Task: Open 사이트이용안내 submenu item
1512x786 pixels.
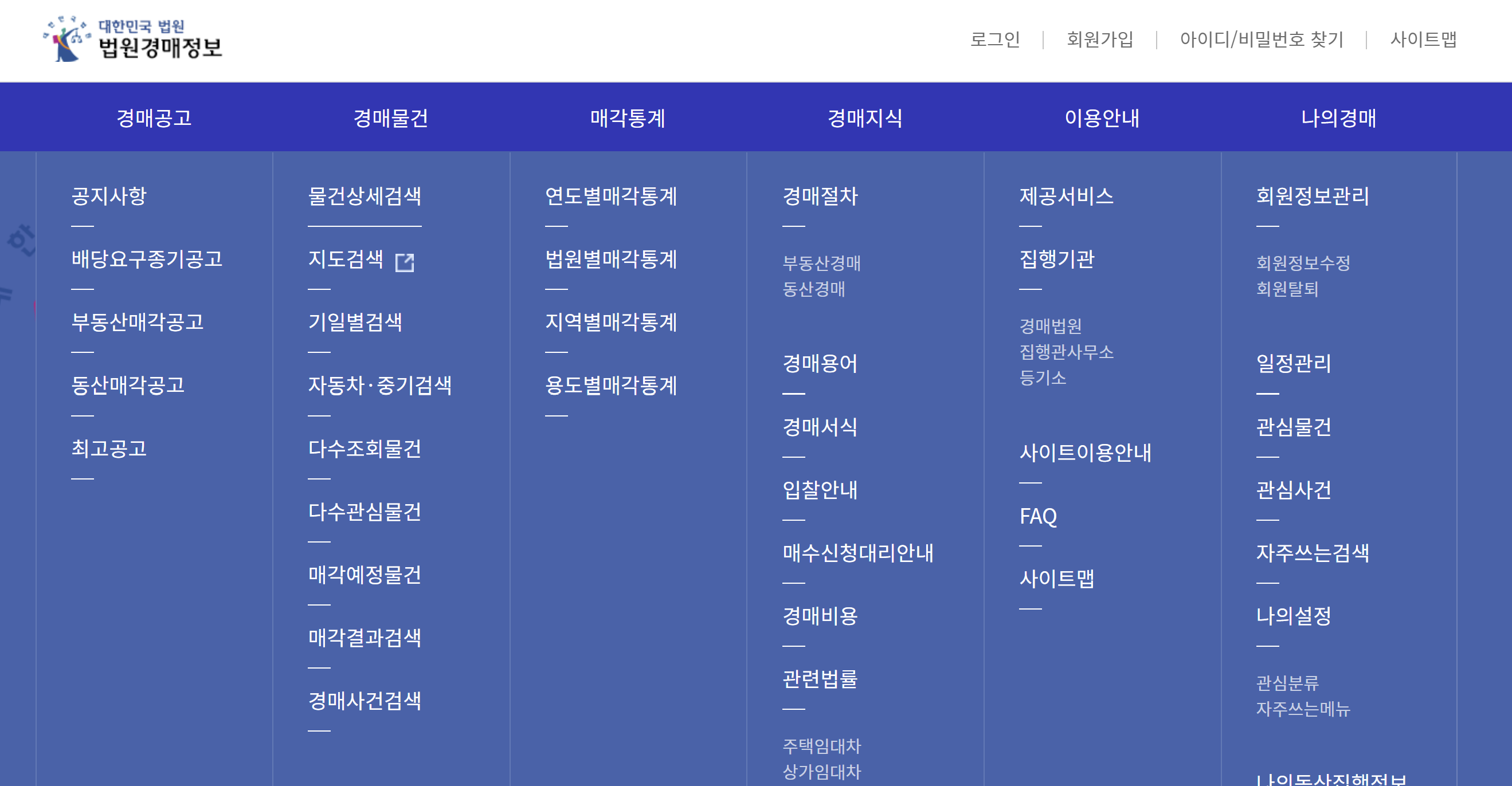Action: coord(1086,452)
